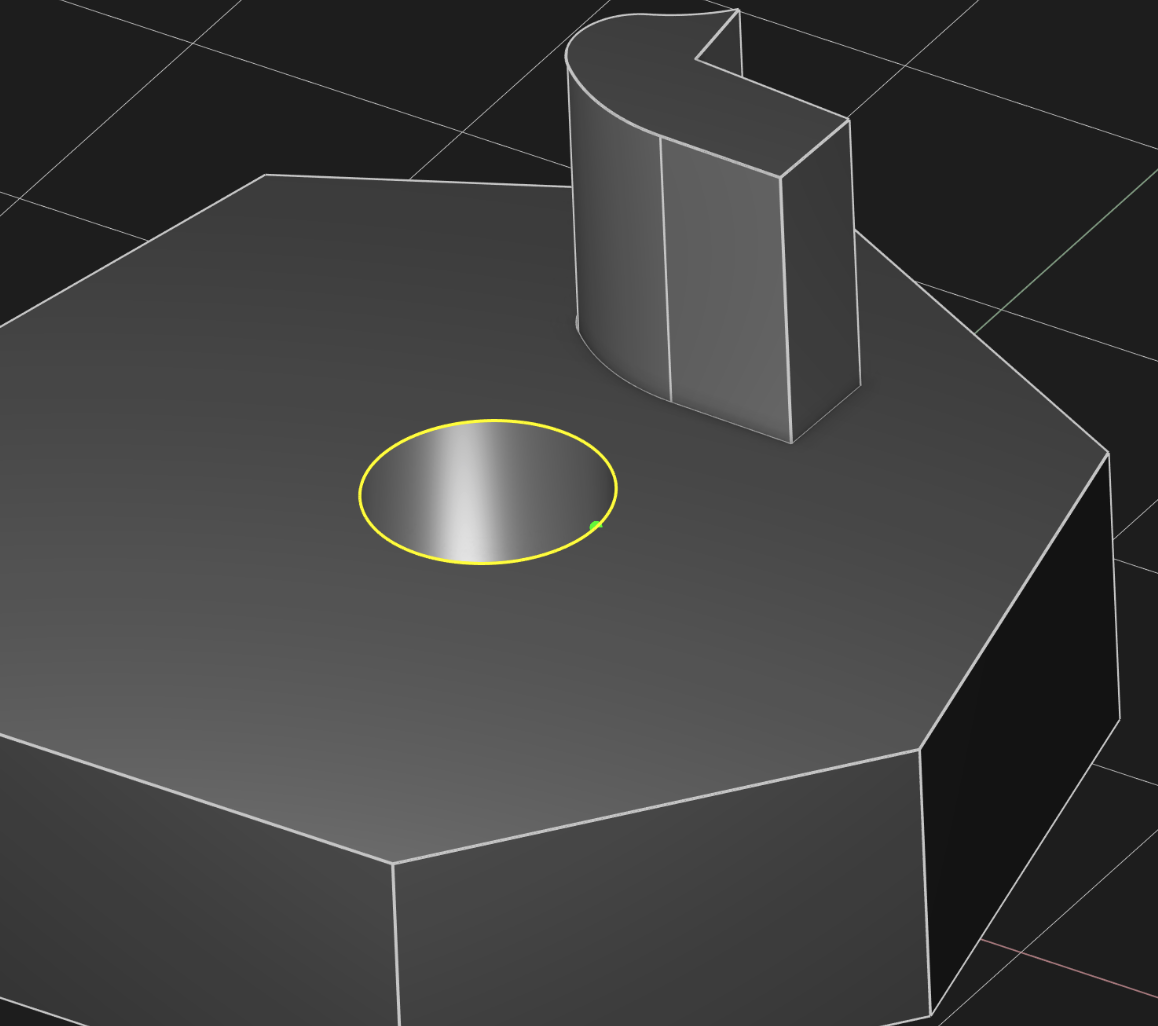The image size is (1158, 1026).
Task: Select the narrow right side face of tab
Action: point(820,270)
